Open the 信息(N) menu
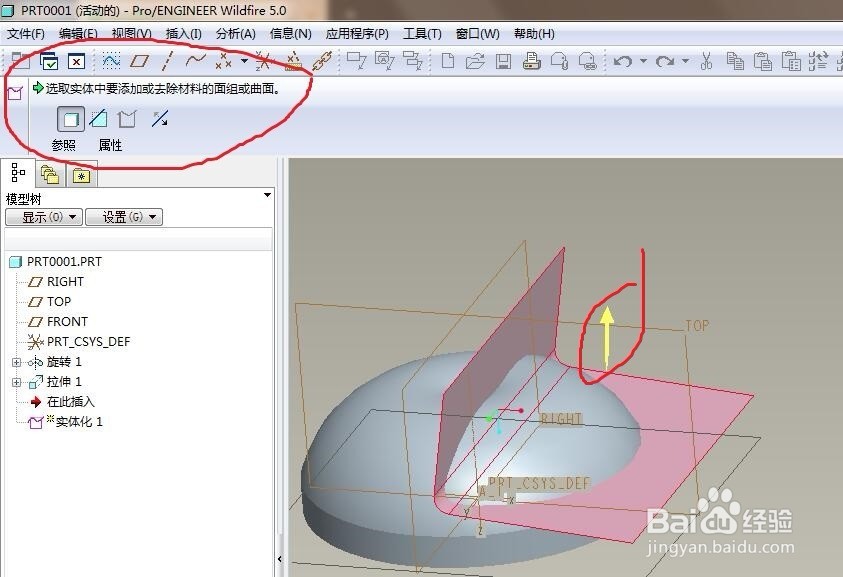Image resolution: width=843 pixels, height=577 pixels. 290,34
